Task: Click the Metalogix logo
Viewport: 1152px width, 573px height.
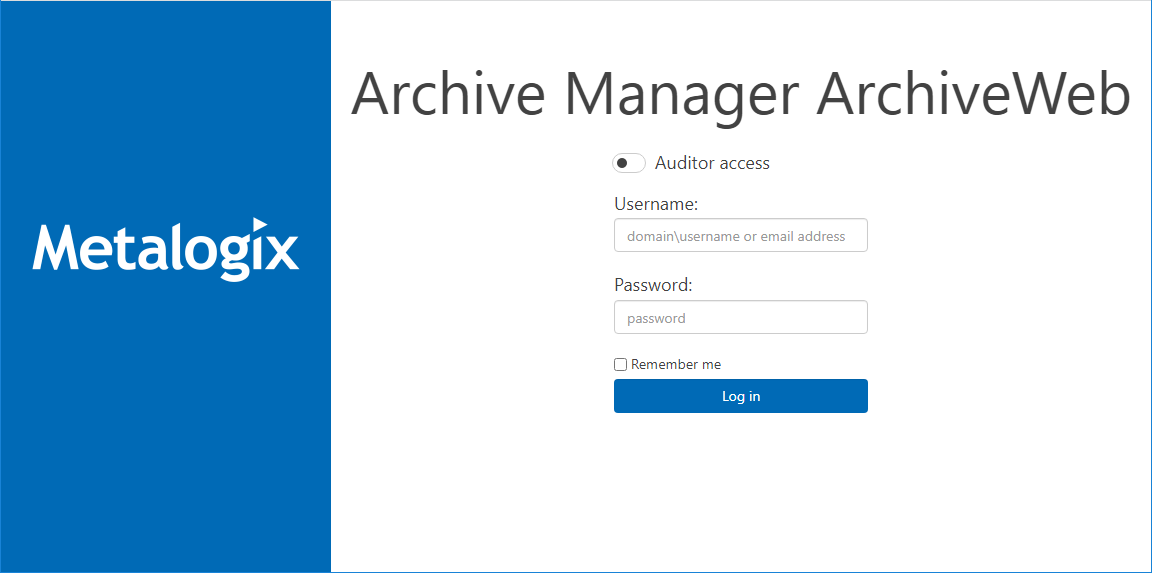Action: click(166, 249)
